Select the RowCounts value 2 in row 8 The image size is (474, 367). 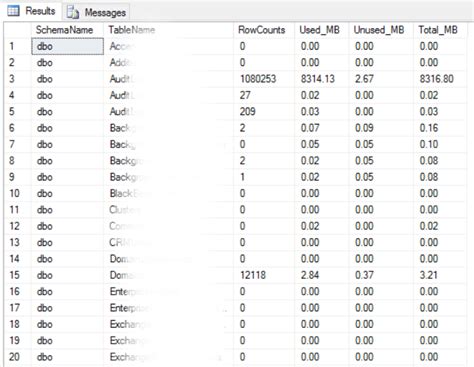(242, 160)
